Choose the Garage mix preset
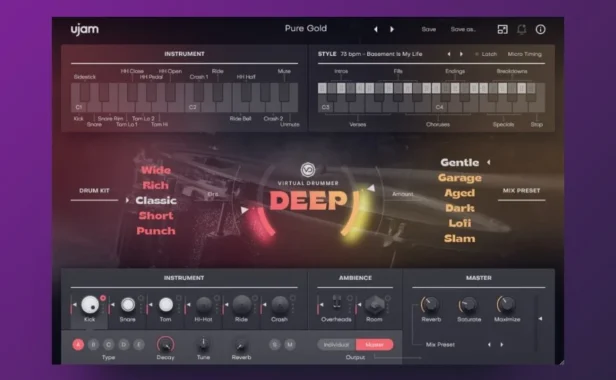 coord(460,178)
